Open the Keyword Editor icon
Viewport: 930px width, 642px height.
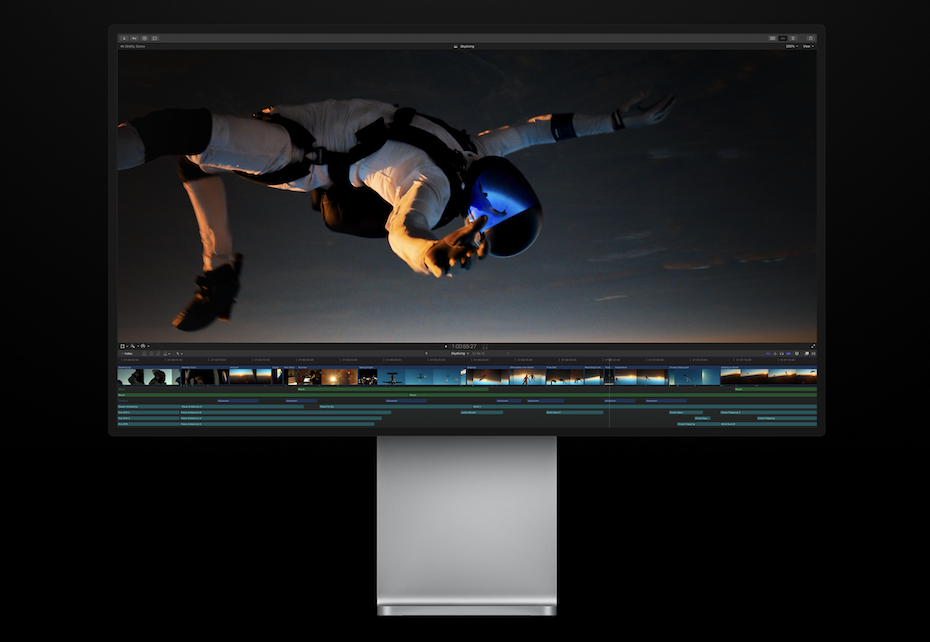134,38
